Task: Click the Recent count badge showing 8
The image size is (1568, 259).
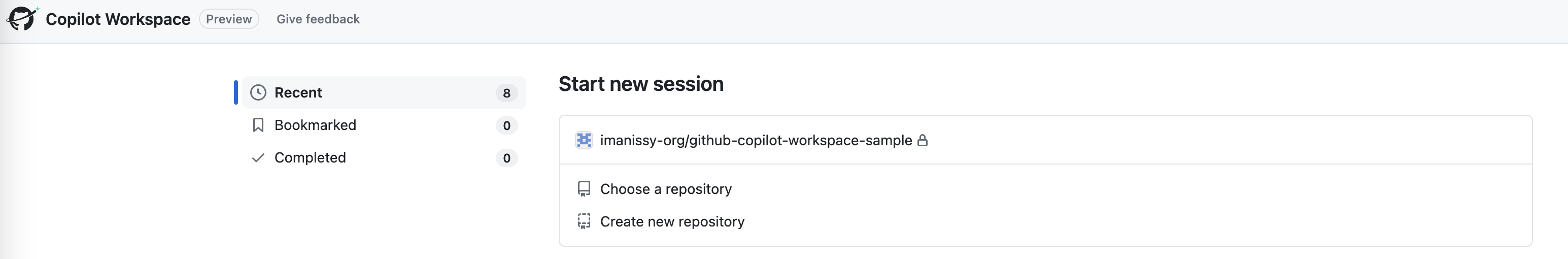Action: [506, 93]
